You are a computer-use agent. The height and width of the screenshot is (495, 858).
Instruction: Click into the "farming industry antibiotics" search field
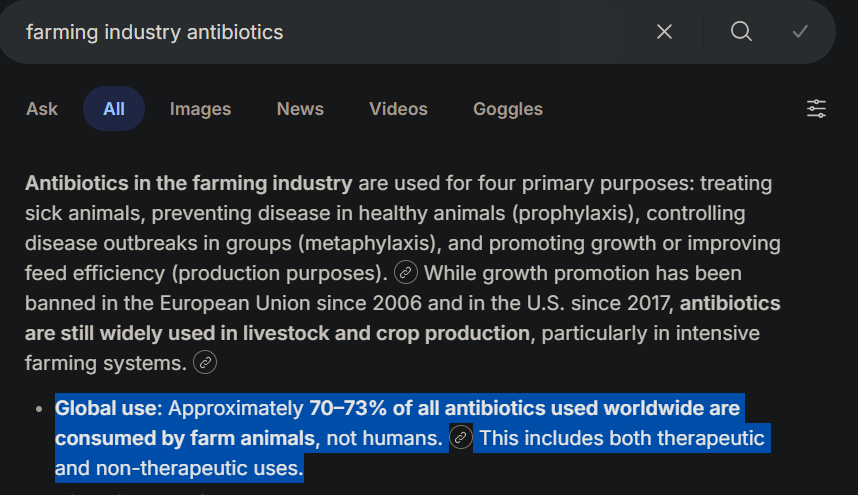300,32
